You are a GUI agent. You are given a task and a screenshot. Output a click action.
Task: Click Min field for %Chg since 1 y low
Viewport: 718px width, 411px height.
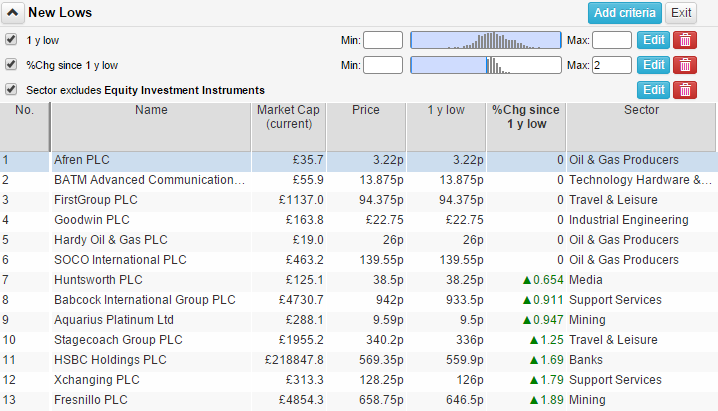pos(383,65)
